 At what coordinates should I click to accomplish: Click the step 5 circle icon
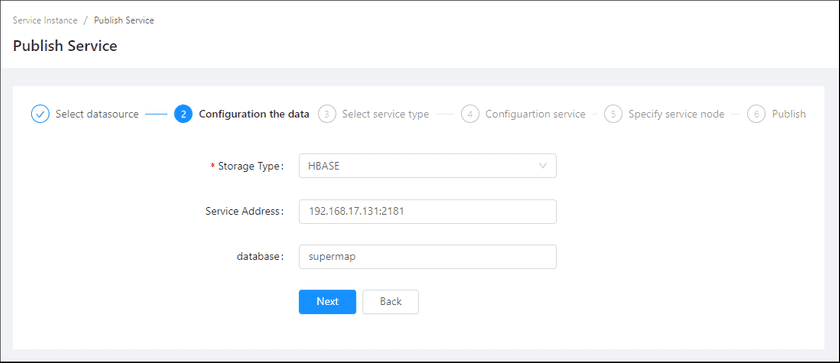(x=613, y=114)
